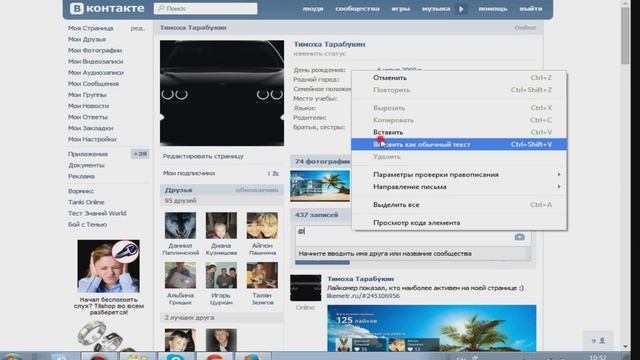The image size is (640, 360).
Task: Play music with header play button
Action: click(461, 9)
